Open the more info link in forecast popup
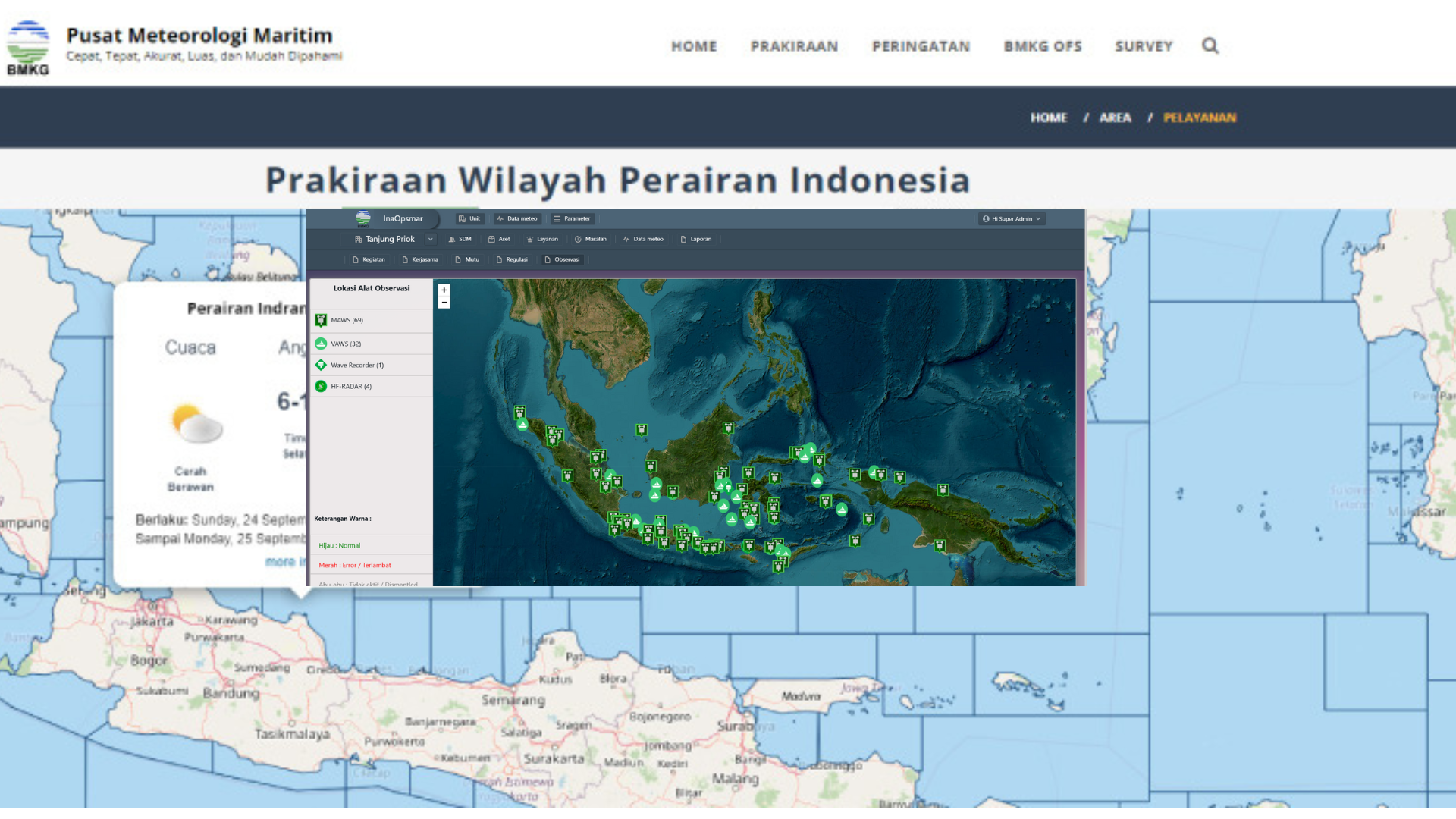Screen dimensions: 1456x819 coord(285,562)
